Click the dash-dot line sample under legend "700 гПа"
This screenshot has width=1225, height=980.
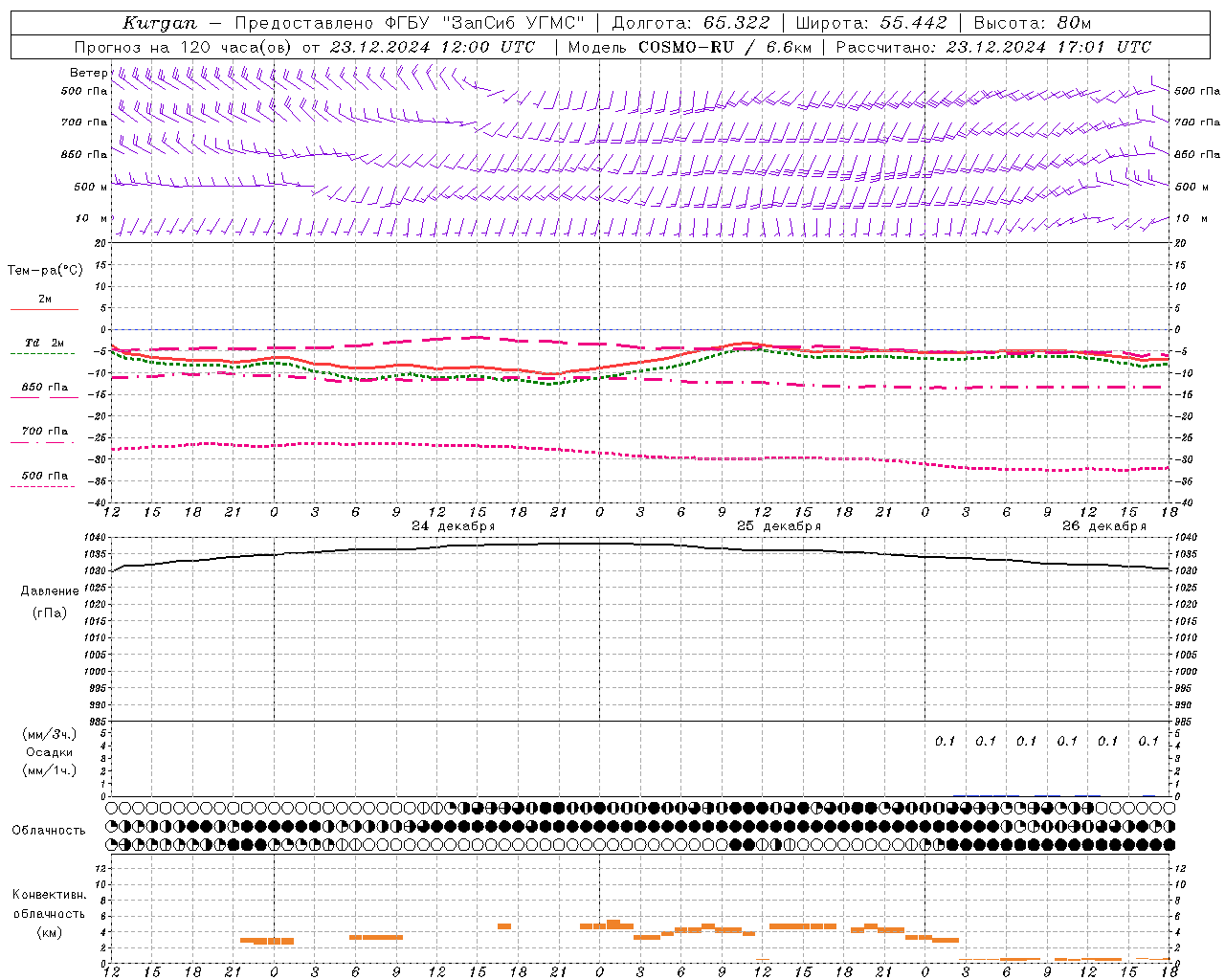[43, 443]
